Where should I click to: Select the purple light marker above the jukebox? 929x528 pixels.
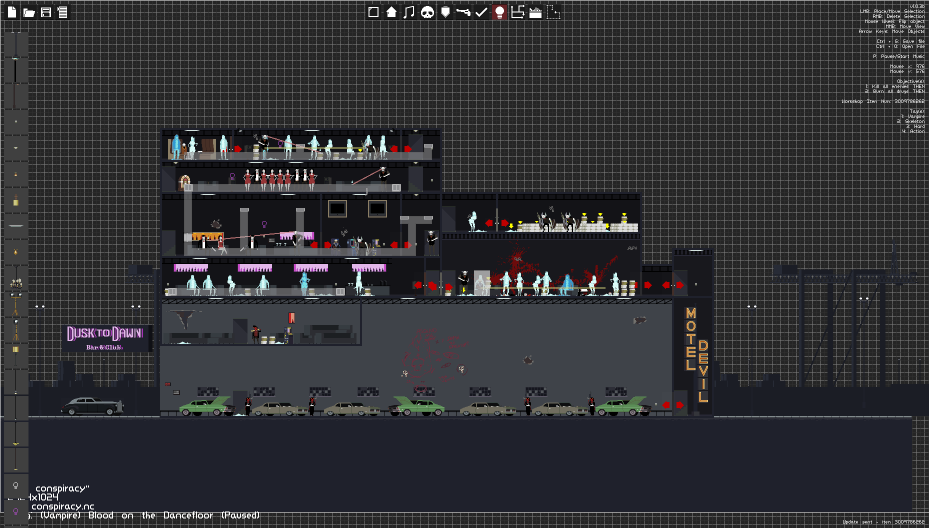232,177
